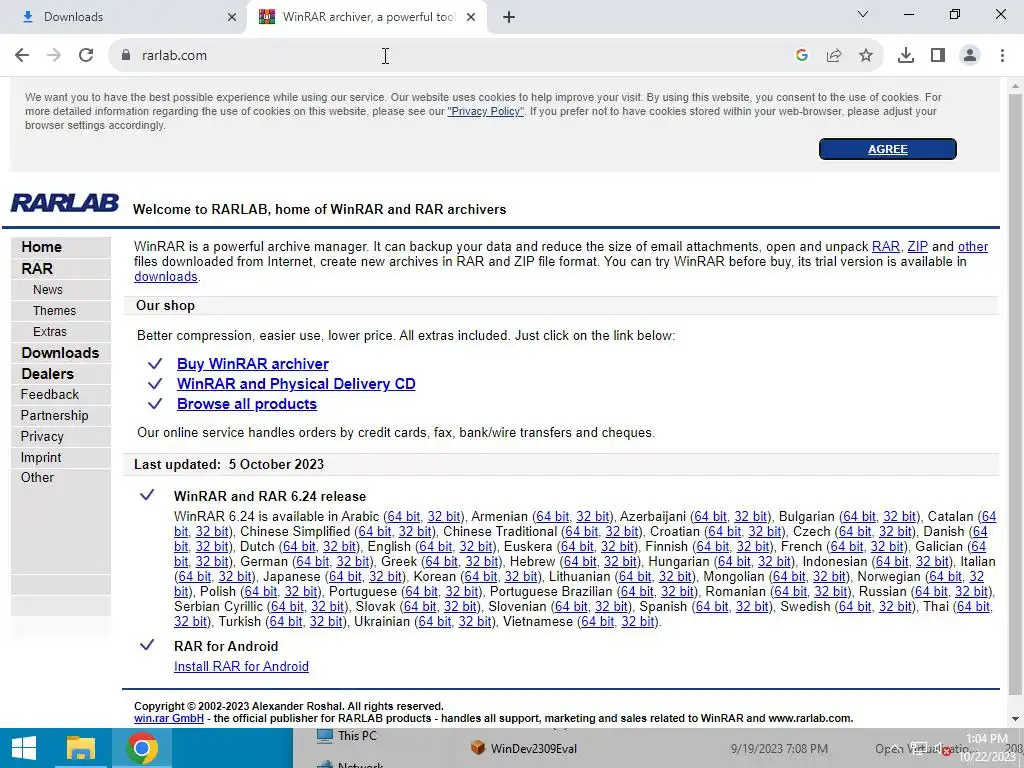Open the Windows Start button

[x=24, y=748]
